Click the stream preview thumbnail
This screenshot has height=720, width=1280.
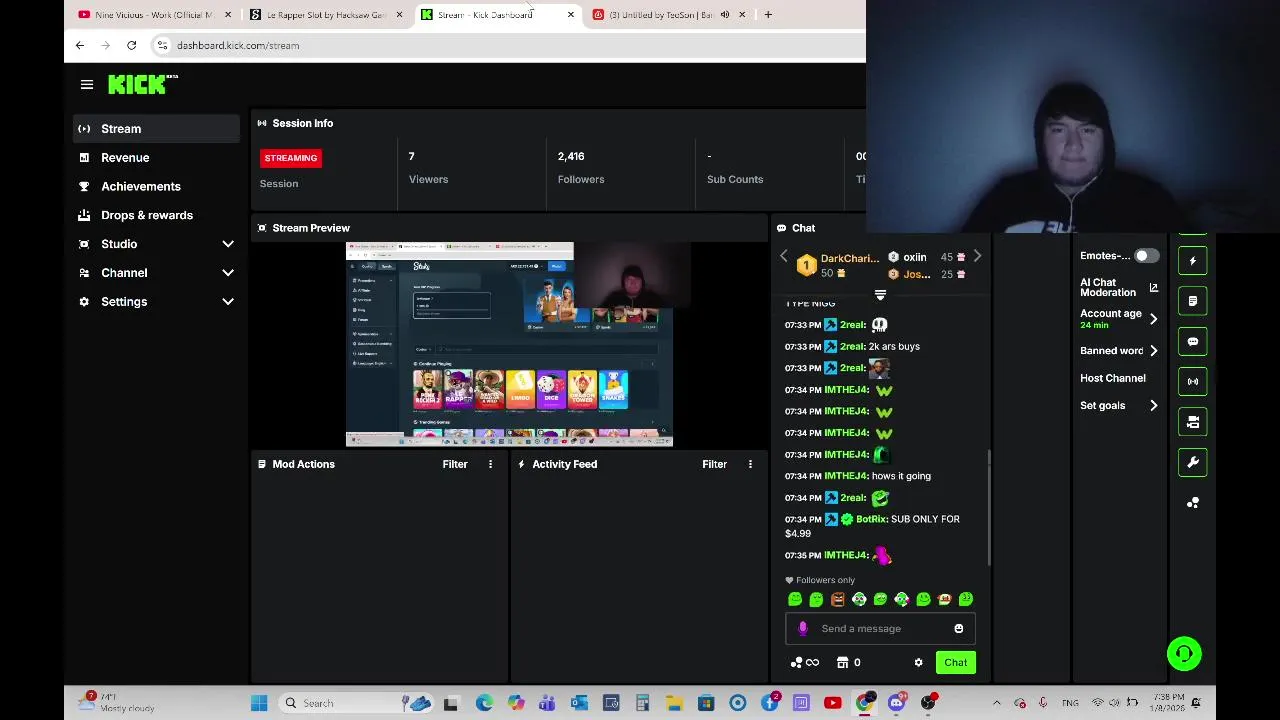509,344
